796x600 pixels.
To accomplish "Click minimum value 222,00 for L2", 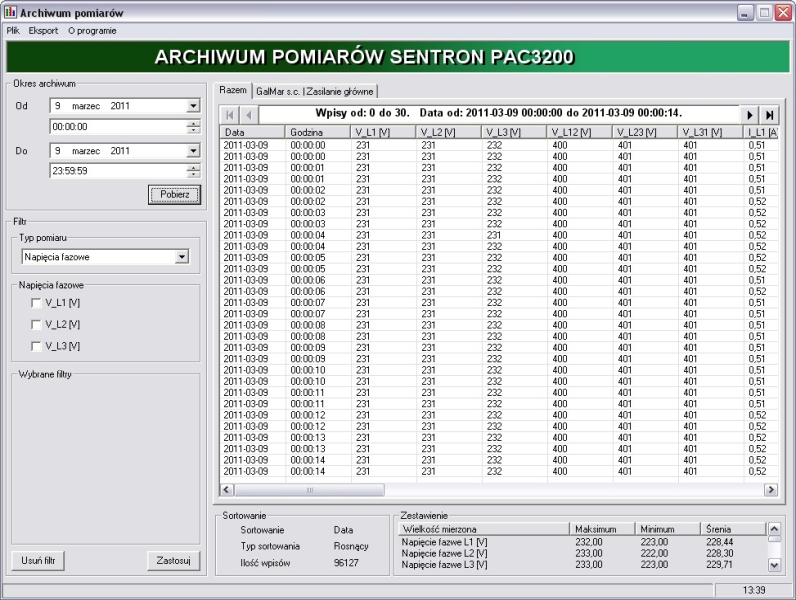I will tap(654, 553).
